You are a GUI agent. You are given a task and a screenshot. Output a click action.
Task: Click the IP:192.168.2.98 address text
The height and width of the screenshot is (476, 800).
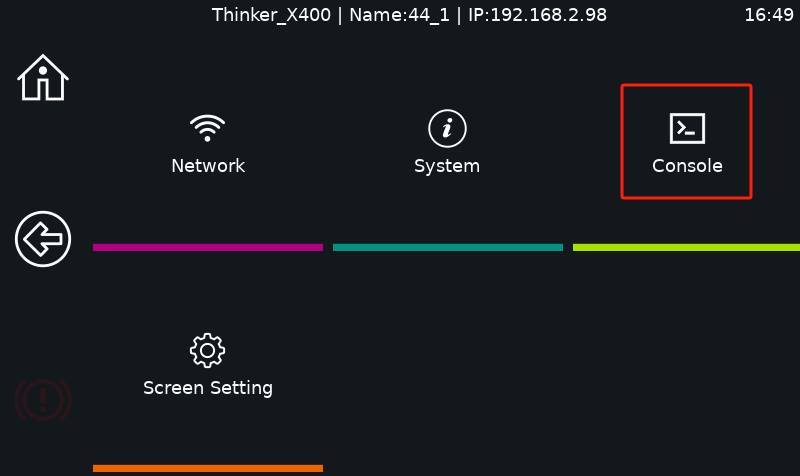click(x=537, y=15)
